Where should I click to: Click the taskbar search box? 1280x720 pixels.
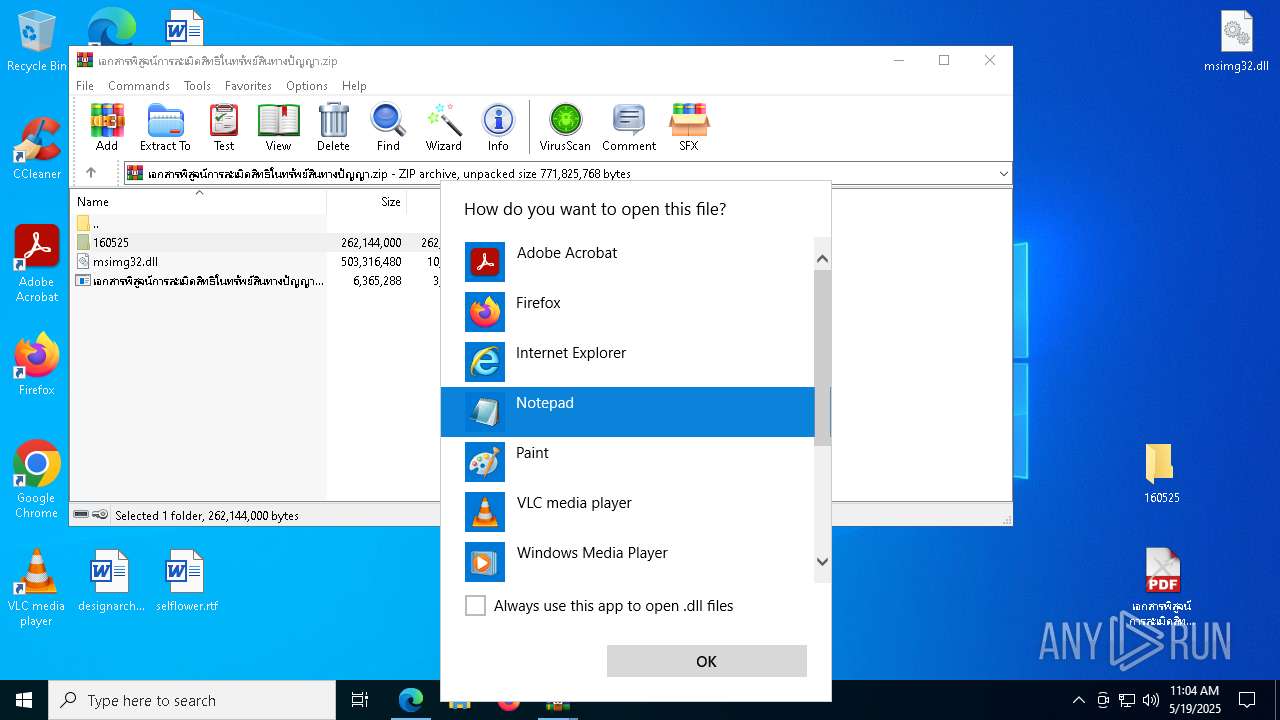click(x=192, y=700)
